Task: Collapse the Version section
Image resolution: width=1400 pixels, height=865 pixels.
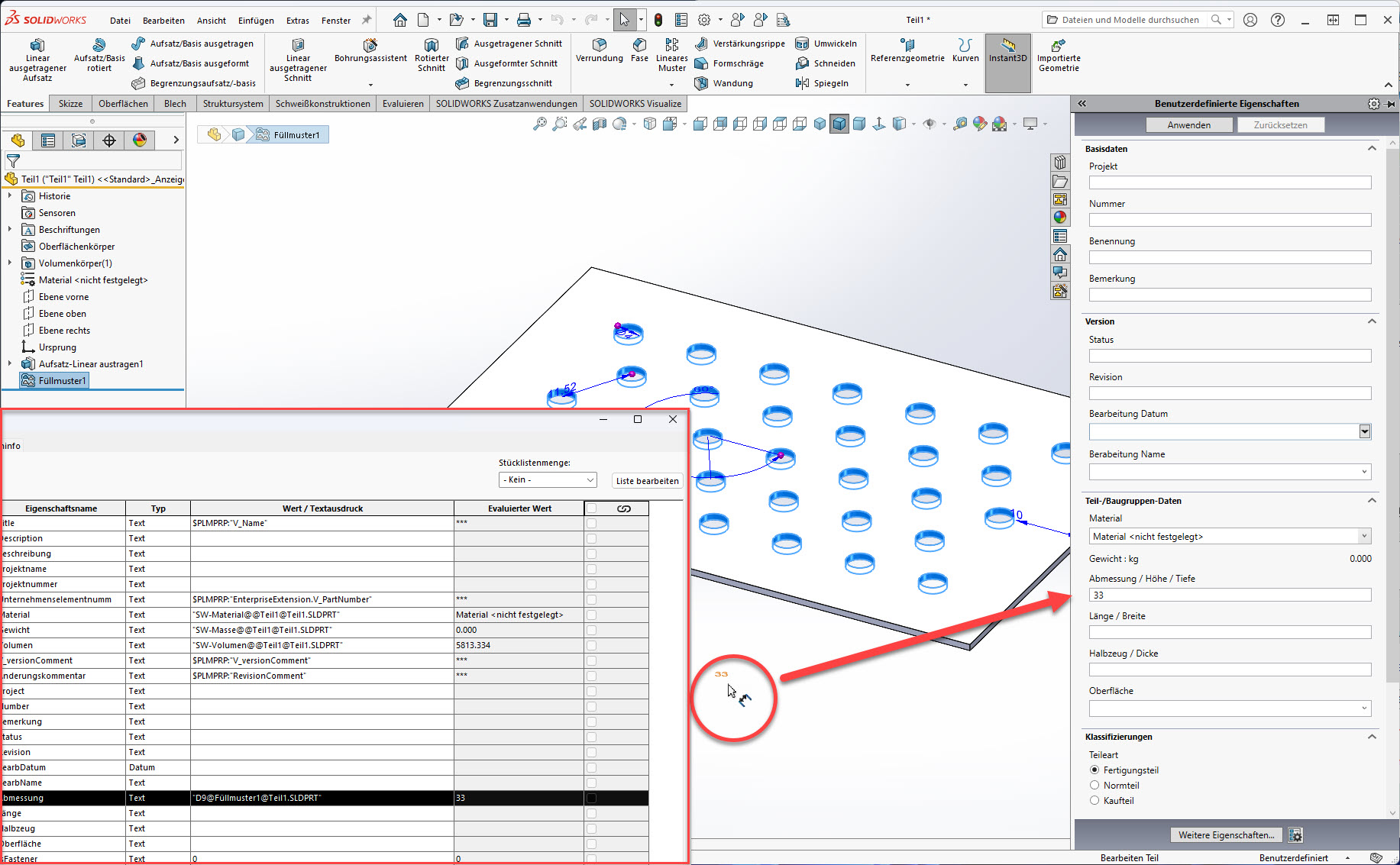Action: [x=1372, y=321]
